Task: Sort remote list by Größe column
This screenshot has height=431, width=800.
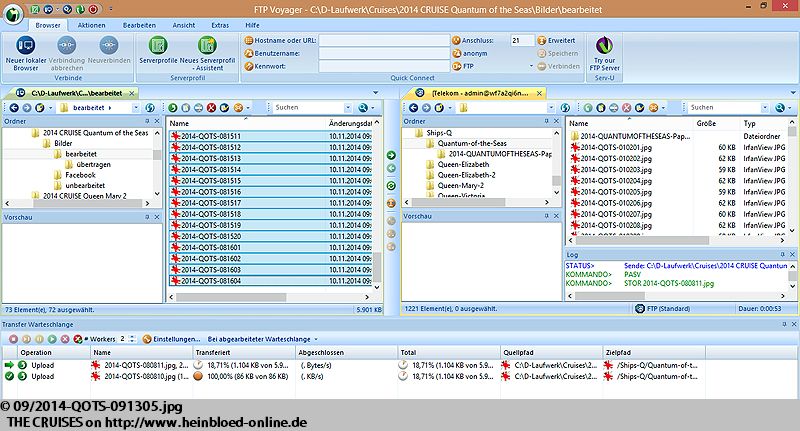Action: coord(706,123)
